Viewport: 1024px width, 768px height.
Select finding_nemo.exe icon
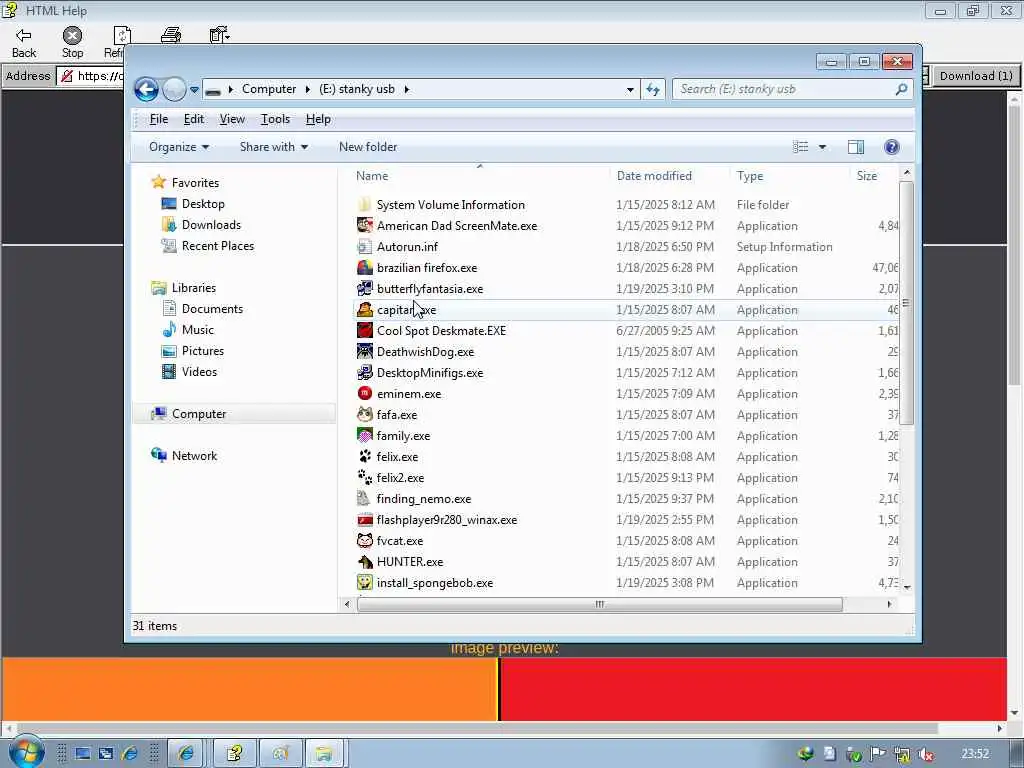(x=365, y=498)
